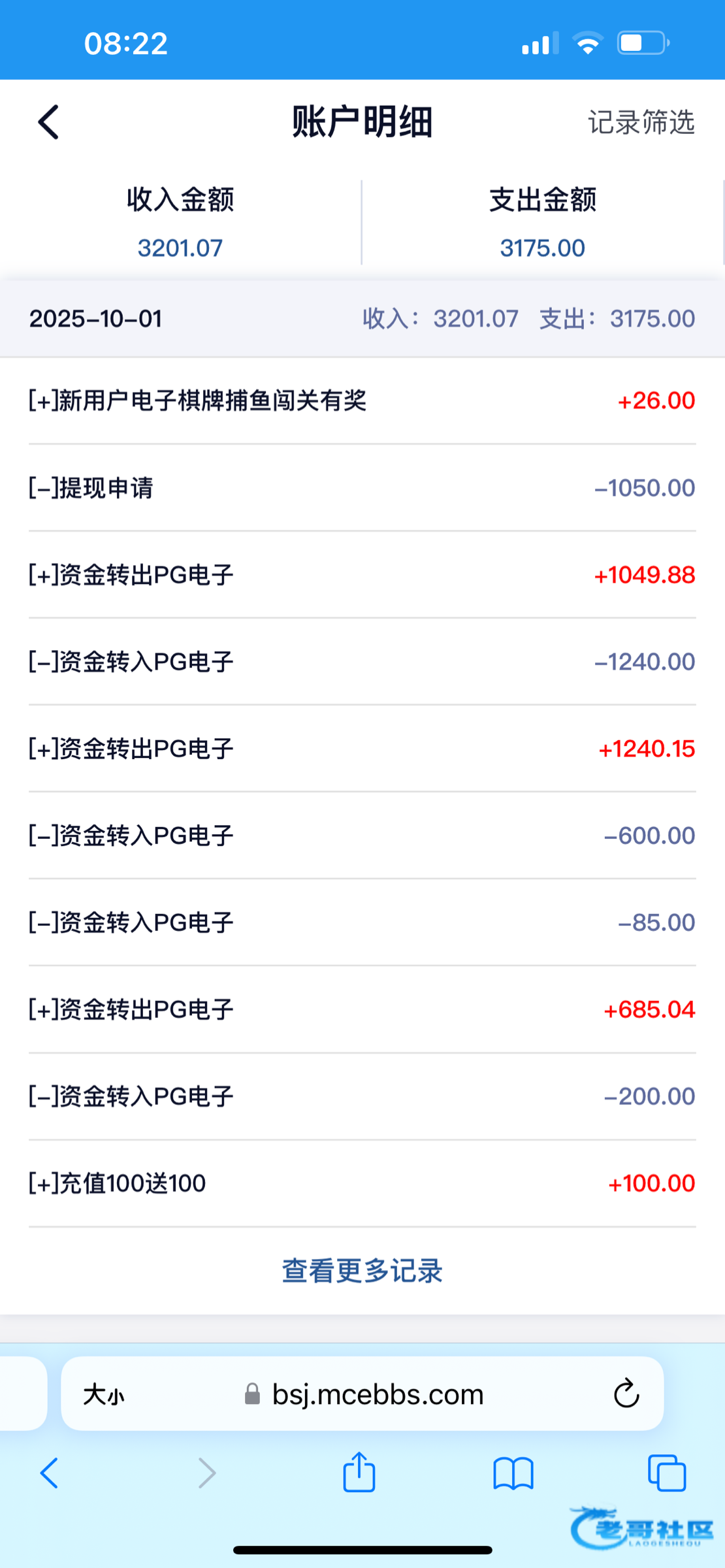725x1568 pixels.
Task: Tap the back arrow beside 账户明细
Action: click(x=49, y=122)
